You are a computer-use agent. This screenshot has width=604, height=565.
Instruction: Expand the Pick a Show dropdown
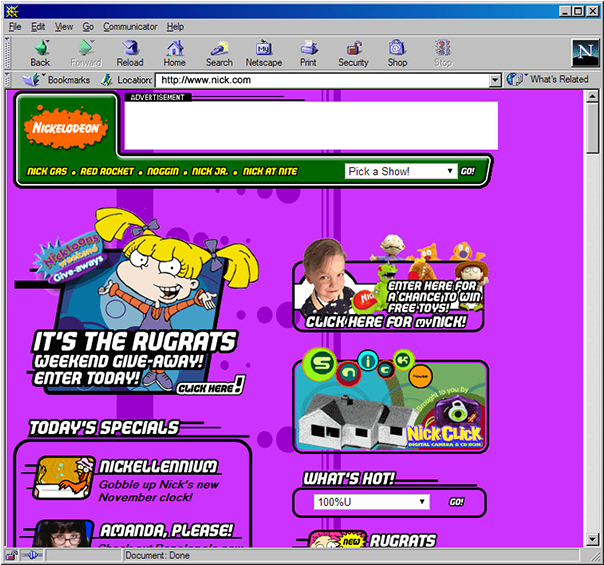(x=450, y=172)
